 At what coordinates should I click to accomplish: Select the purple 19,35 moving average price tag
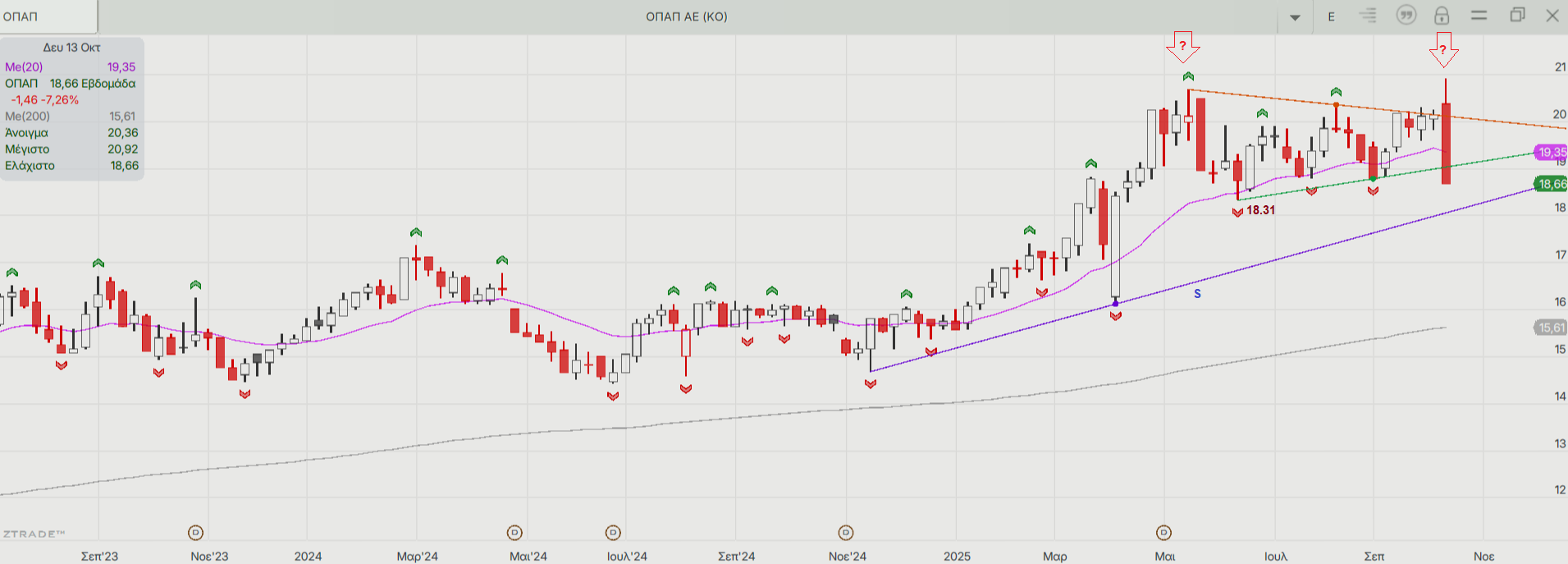pos(1551,152)
